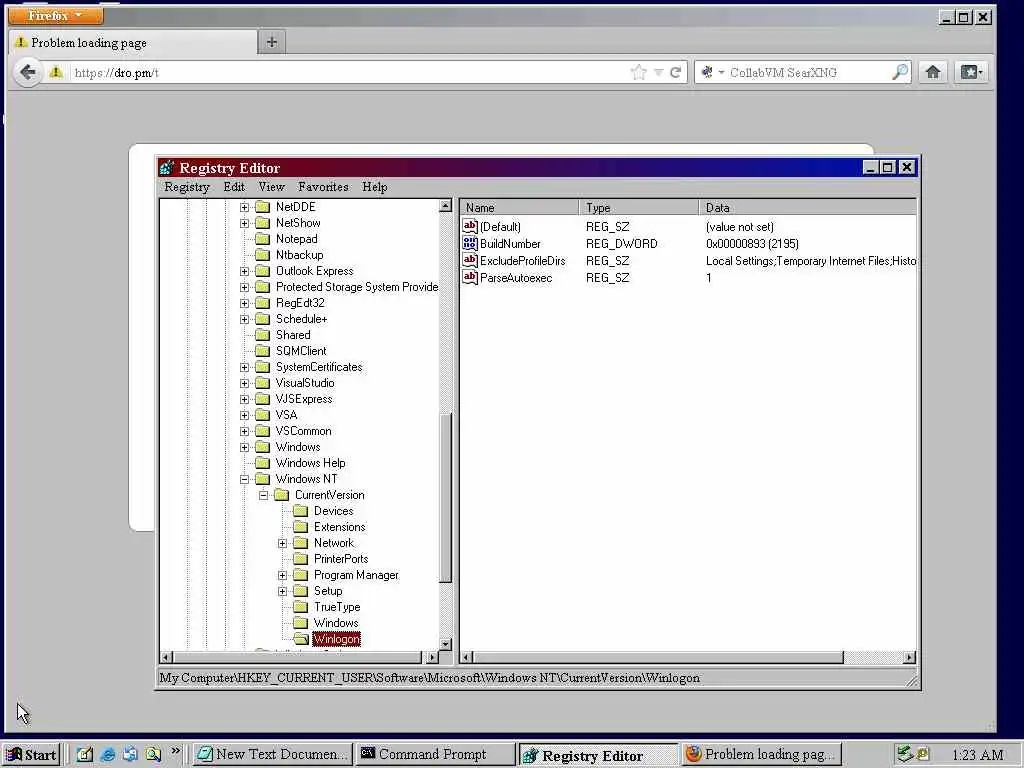This screenshot has height=768, width=1024.
Task: Expand the Program Manager key
Action: coord(282,575)
